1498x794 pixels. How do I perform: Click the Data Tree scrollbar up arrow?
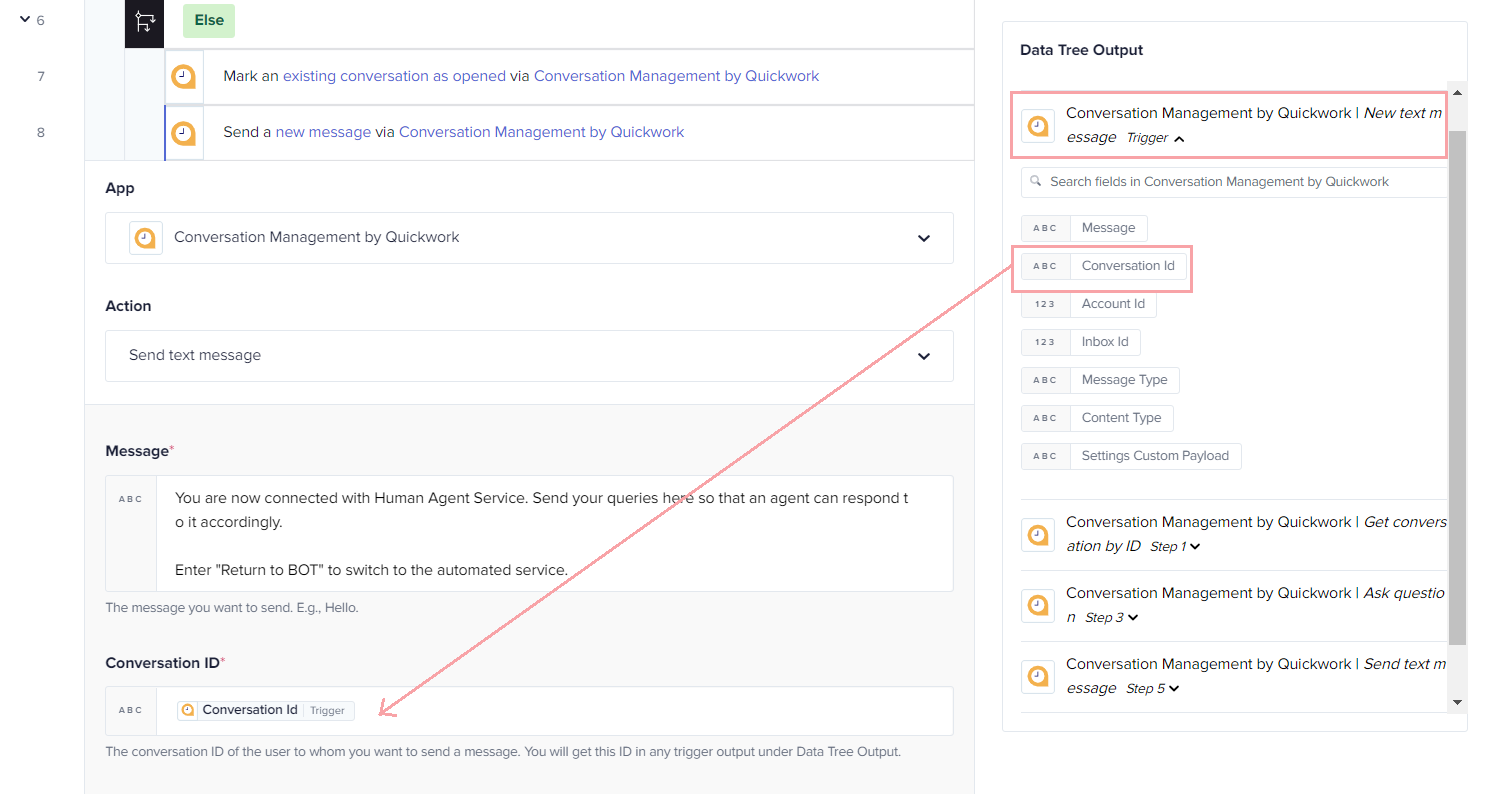pos(1457,93)
